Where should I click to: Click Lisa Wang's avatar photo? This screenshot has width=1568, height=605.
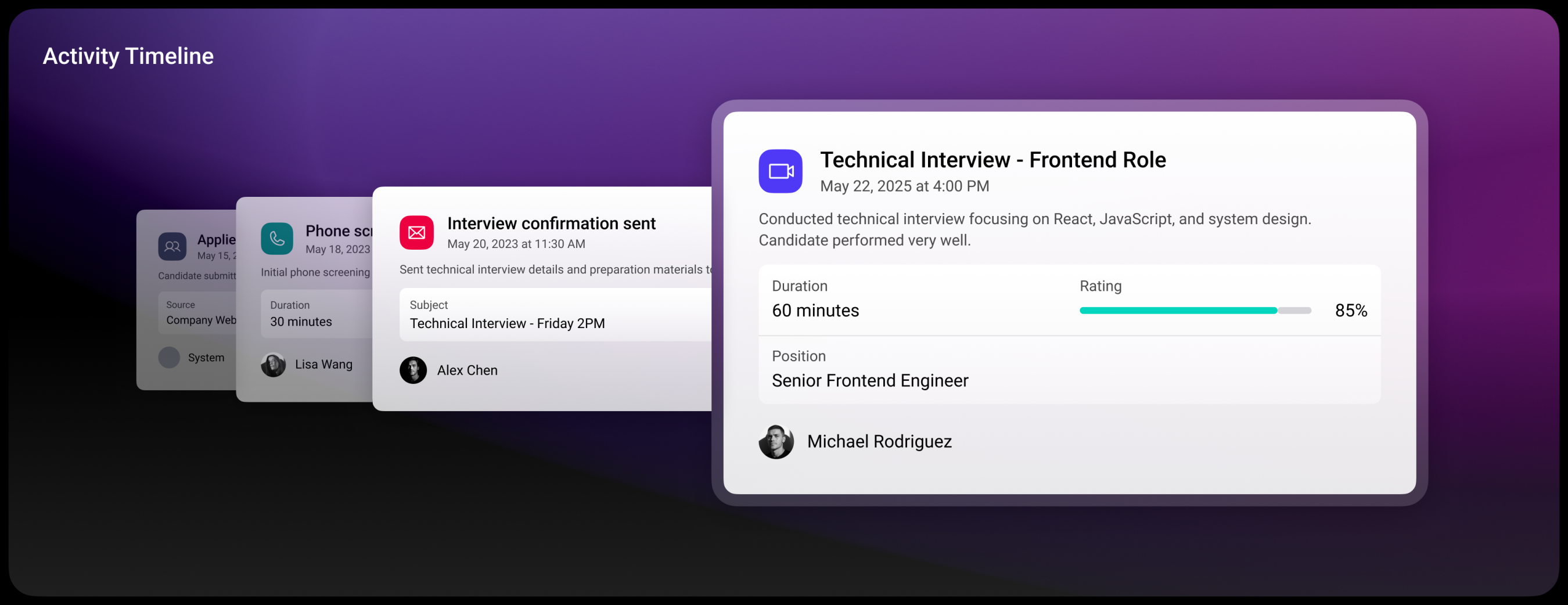(x=274, y=365)
